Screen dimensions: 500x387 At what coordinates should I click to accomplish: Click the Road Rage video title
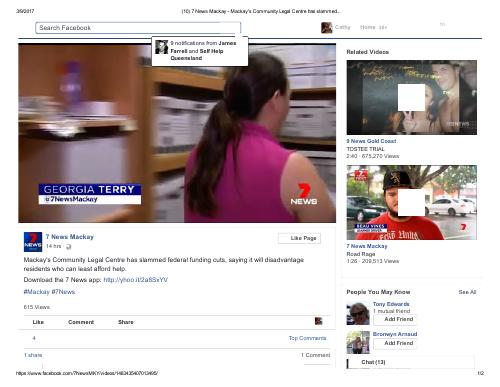(x=361, y=254)
